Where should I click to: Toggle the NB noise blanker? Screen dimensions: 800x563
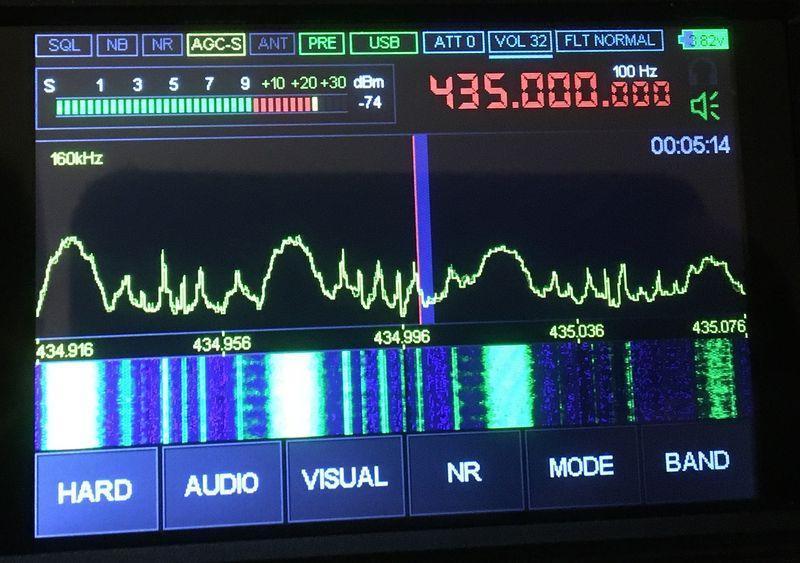click(x=118, y=45)
